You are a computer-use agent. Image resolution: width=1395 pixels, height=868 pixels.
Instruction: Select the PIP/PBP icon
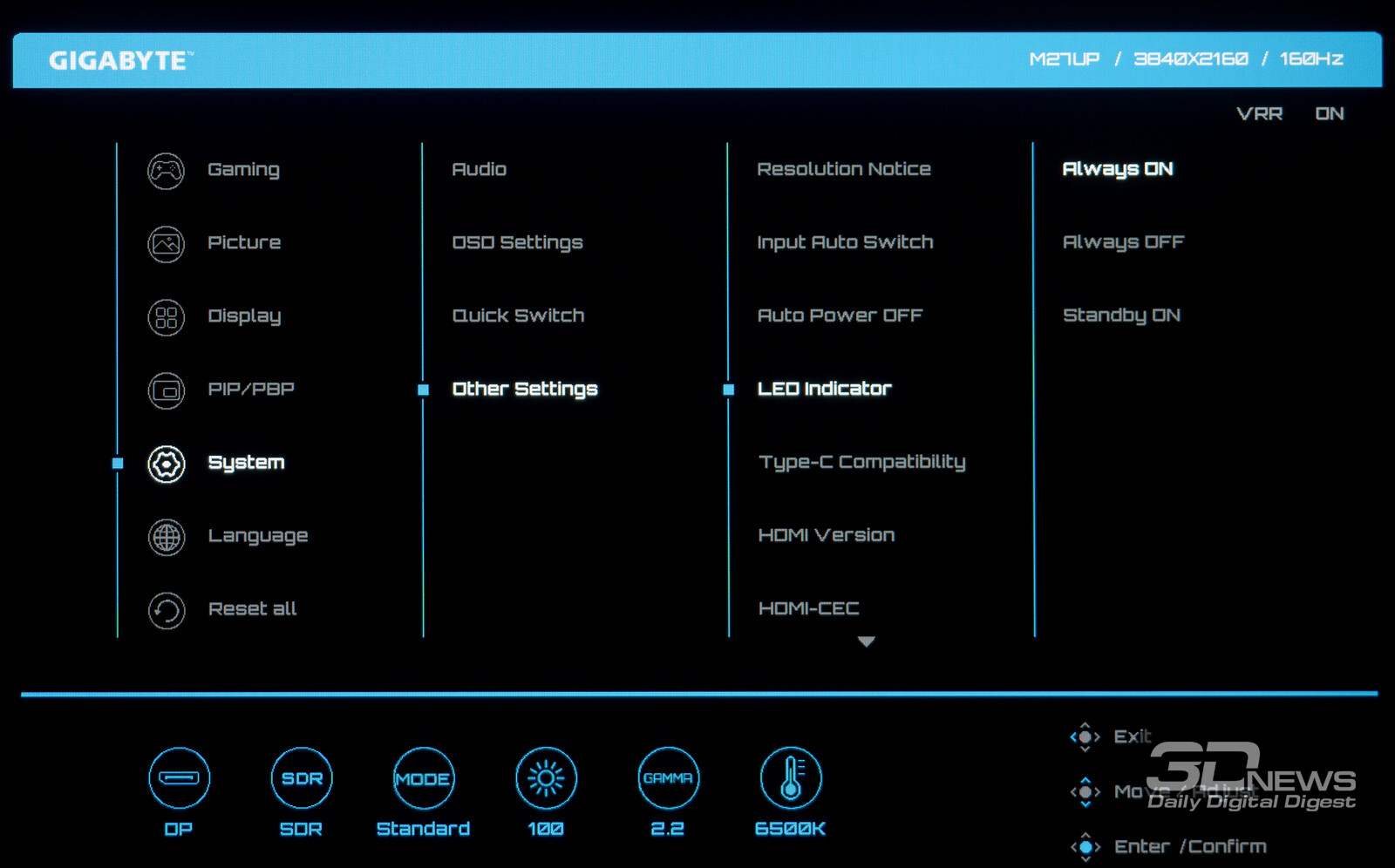coord(166,390)
